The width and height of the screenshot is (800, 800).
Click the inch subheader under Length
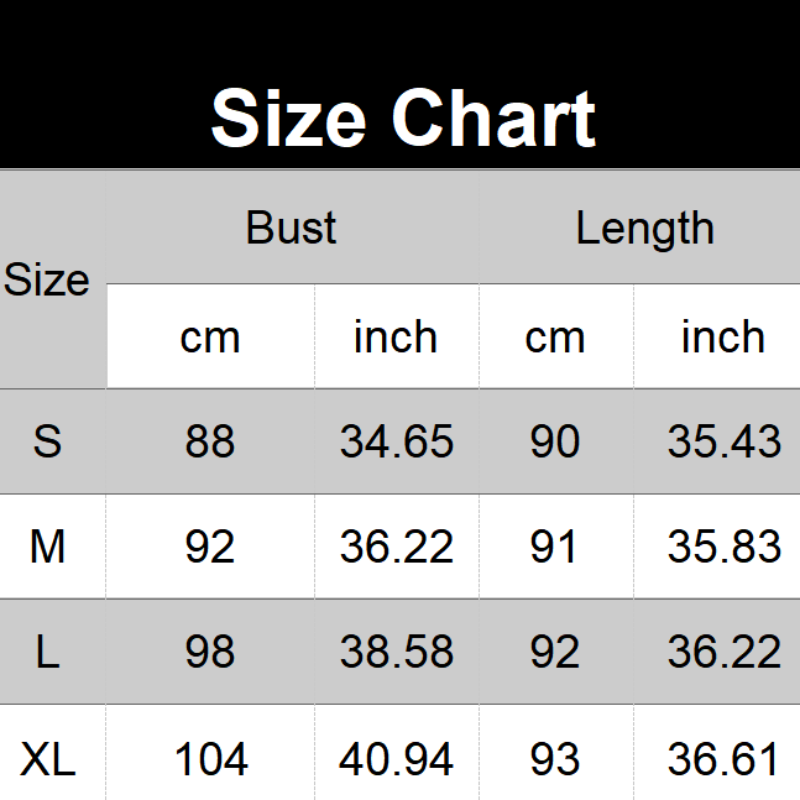point(722,337)
